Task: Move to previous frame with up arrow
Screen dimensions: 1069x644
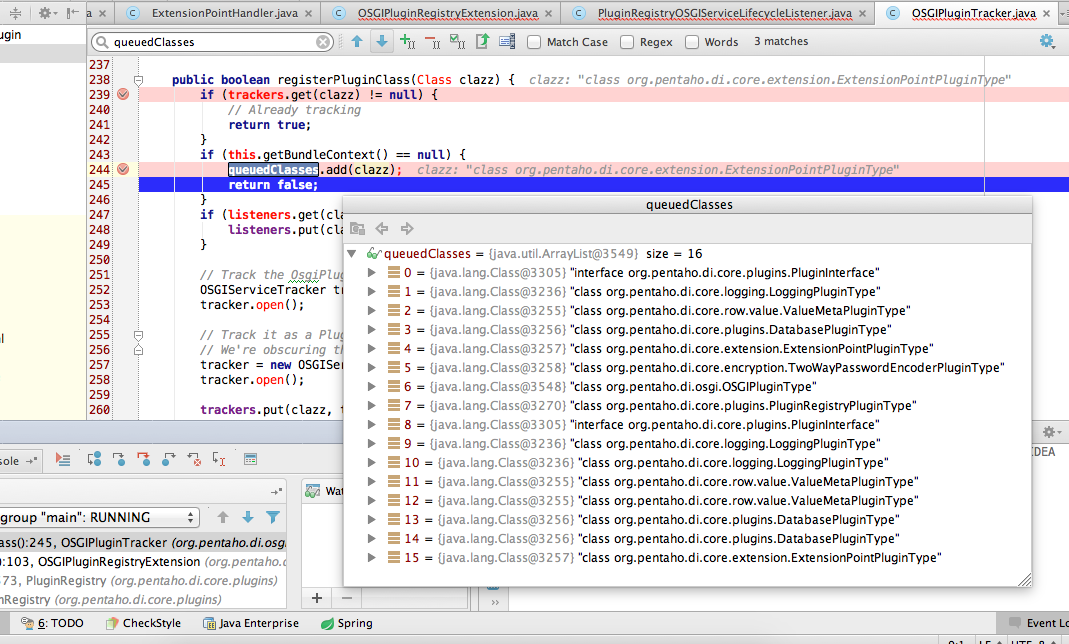Action: click(x=223, y=518)
